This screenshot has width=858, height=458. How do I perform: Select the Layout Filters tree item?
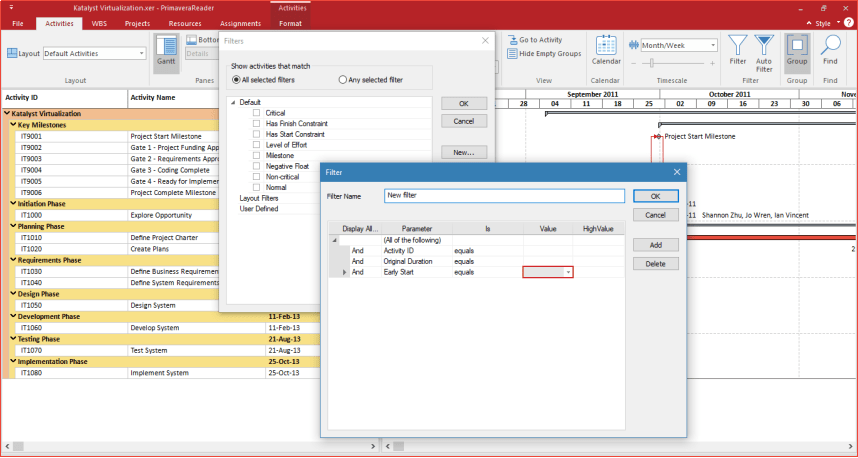click(x=259, y=198)
